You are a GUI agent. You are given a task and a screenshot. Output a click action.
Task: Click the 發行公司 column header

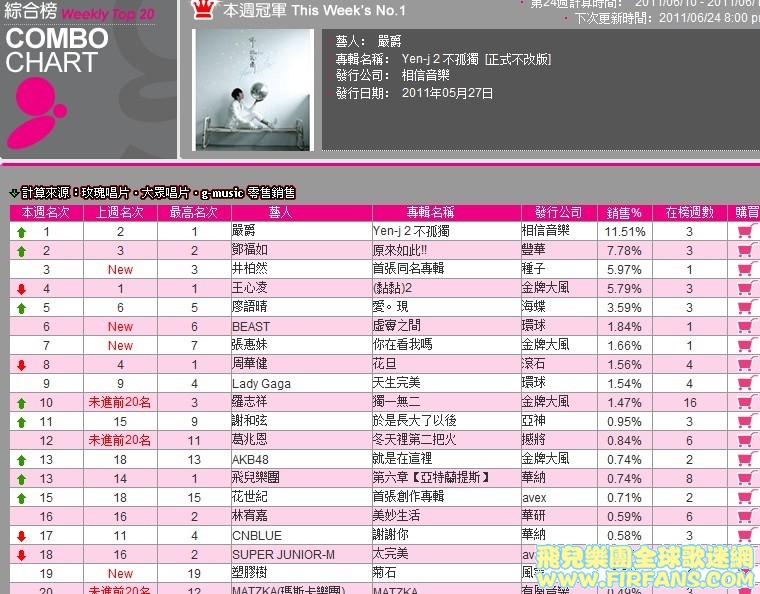click(558, 212)
